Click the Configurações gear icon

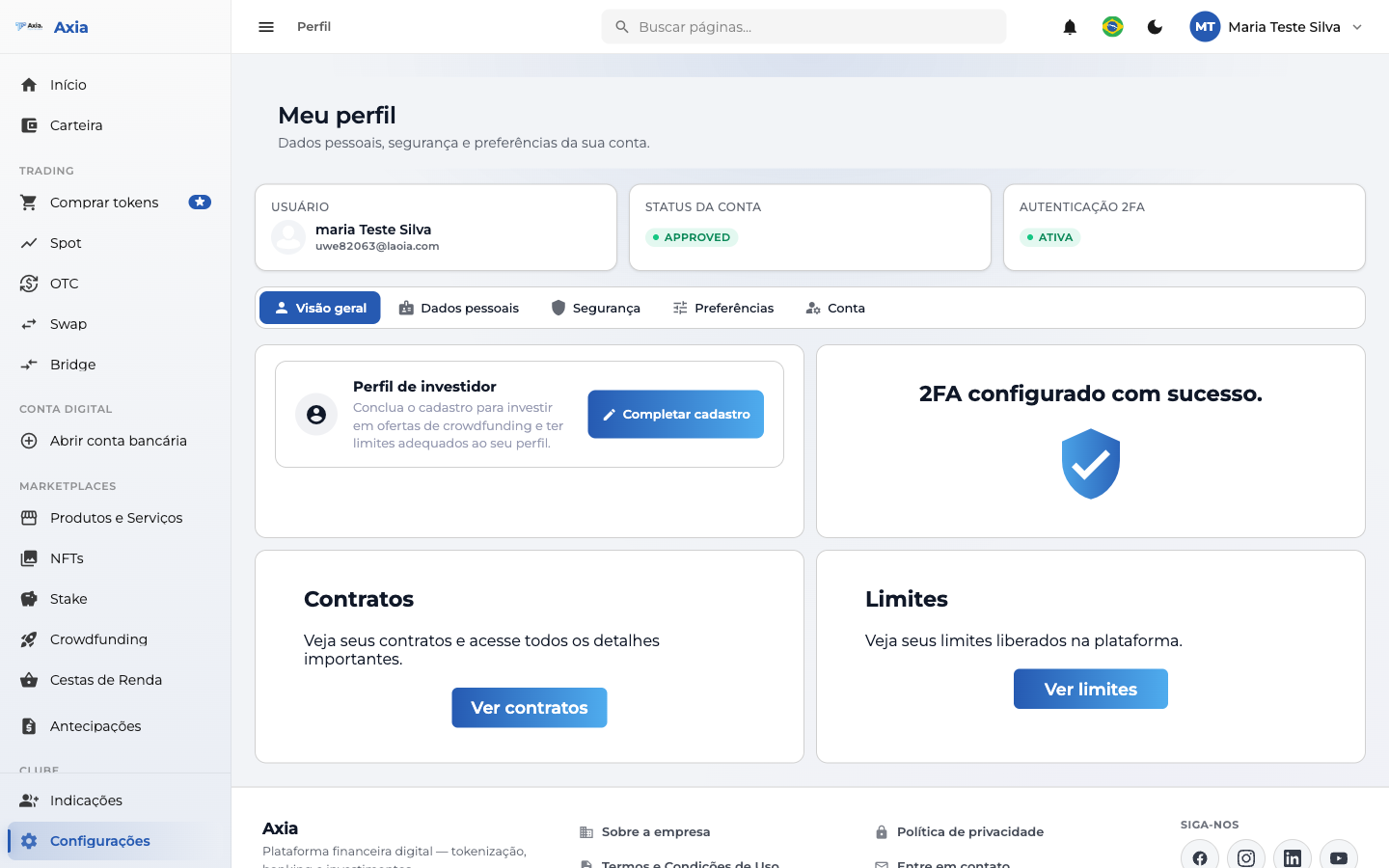coord(29,841)
